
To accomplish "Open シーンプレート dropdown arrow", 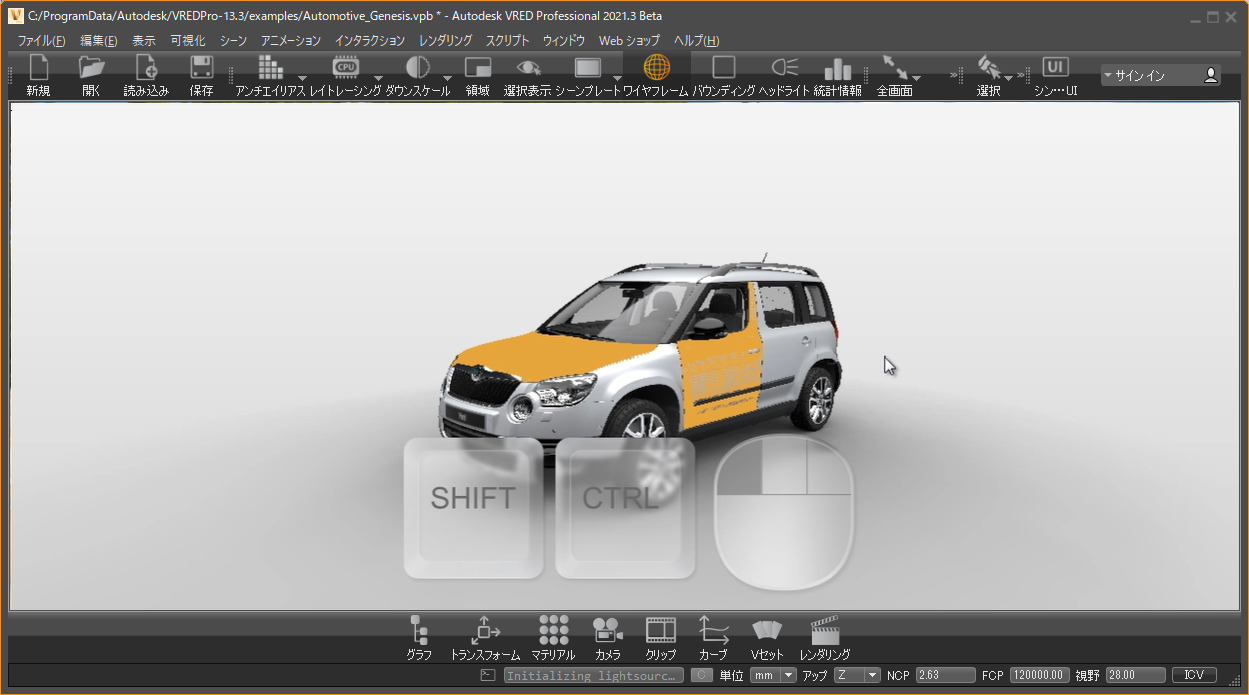I will point(617,77).
